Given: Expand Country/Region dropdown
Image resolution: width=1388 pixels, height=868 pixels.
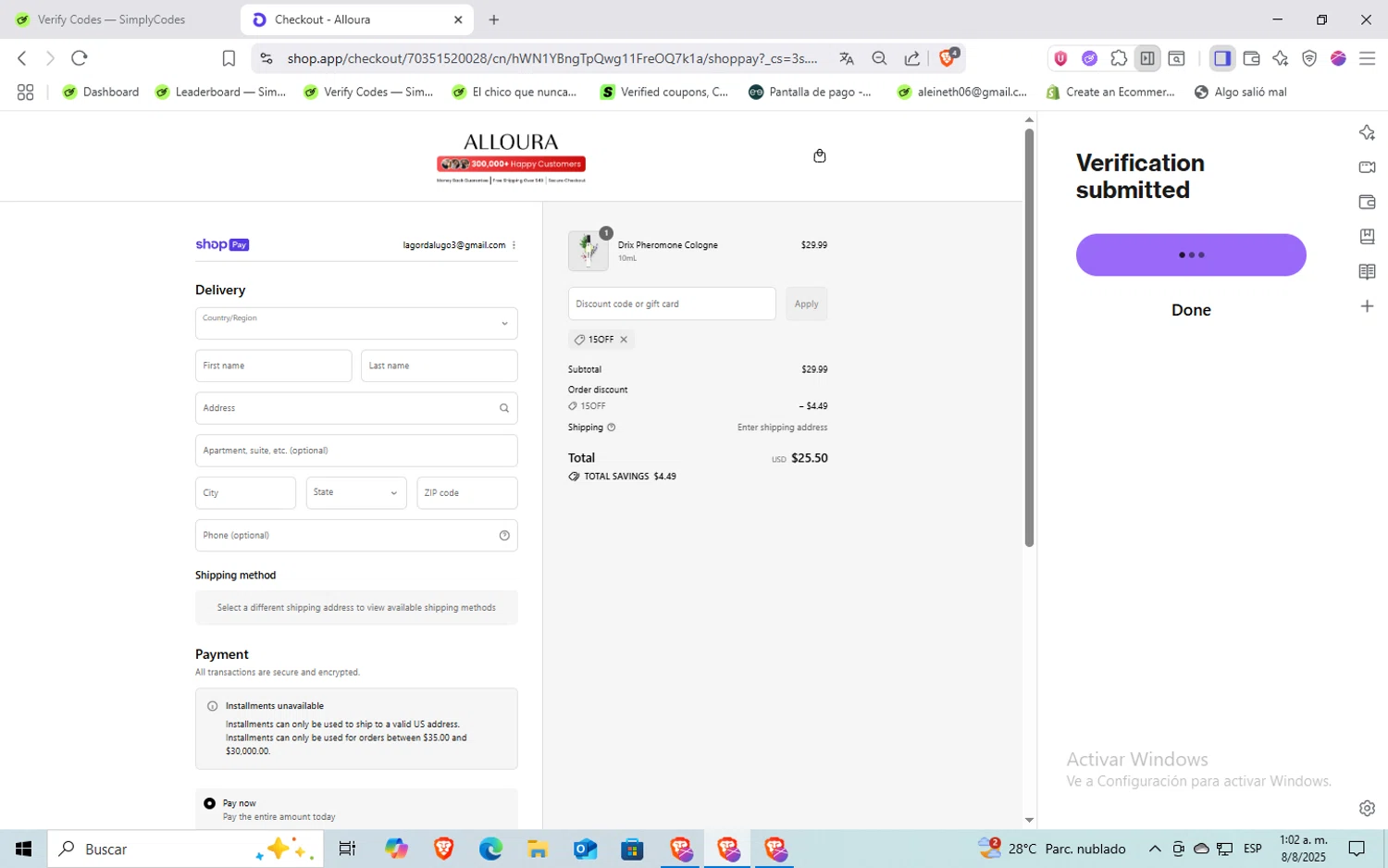Looking at the screenshot, I should pos(356,324).
